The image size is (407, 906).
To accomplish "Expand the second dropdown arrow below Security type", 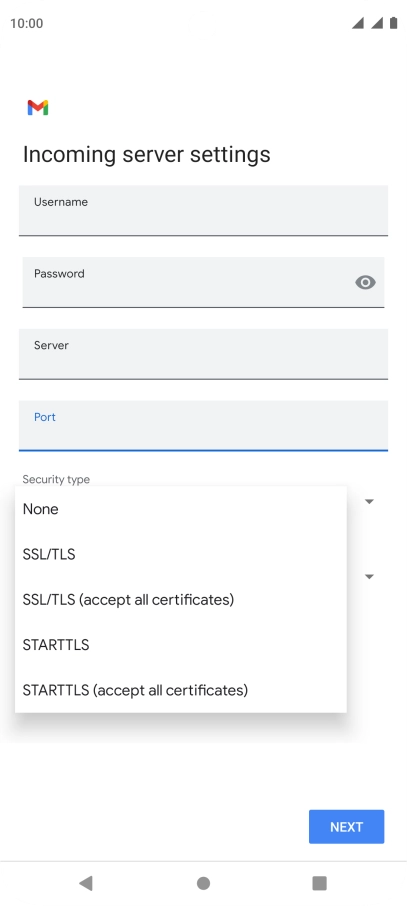I will click(x=369, y=577).
